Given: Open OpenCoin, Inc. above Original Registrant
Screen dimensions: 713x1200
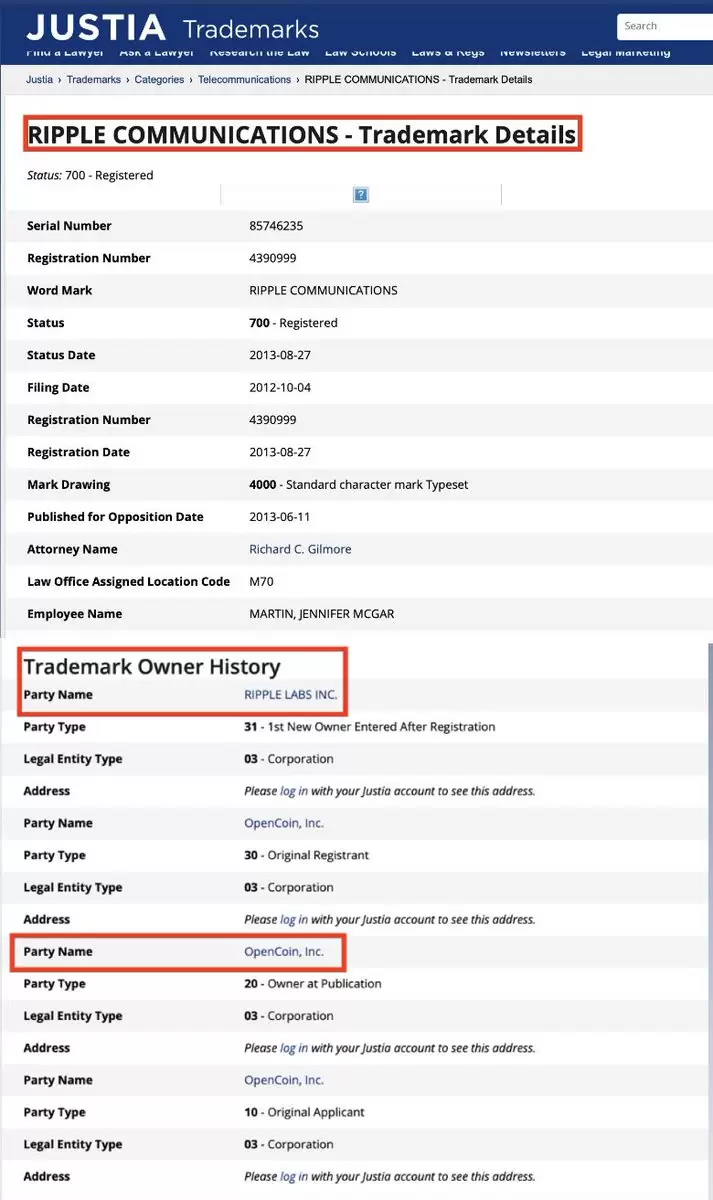Looking at the screenshot, I should pos(284,823).
